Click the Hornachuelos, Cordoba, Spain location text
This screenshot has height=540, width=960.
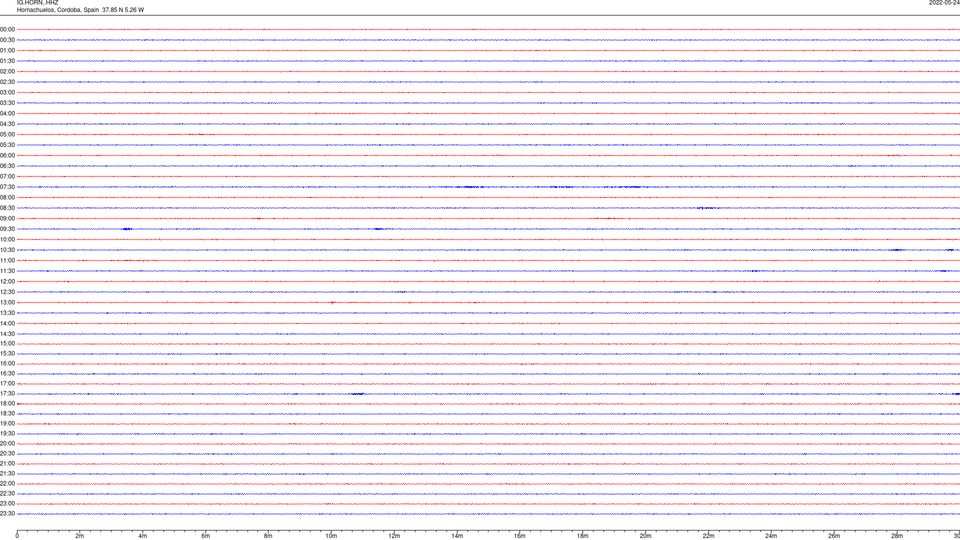(x=80, y=10)
